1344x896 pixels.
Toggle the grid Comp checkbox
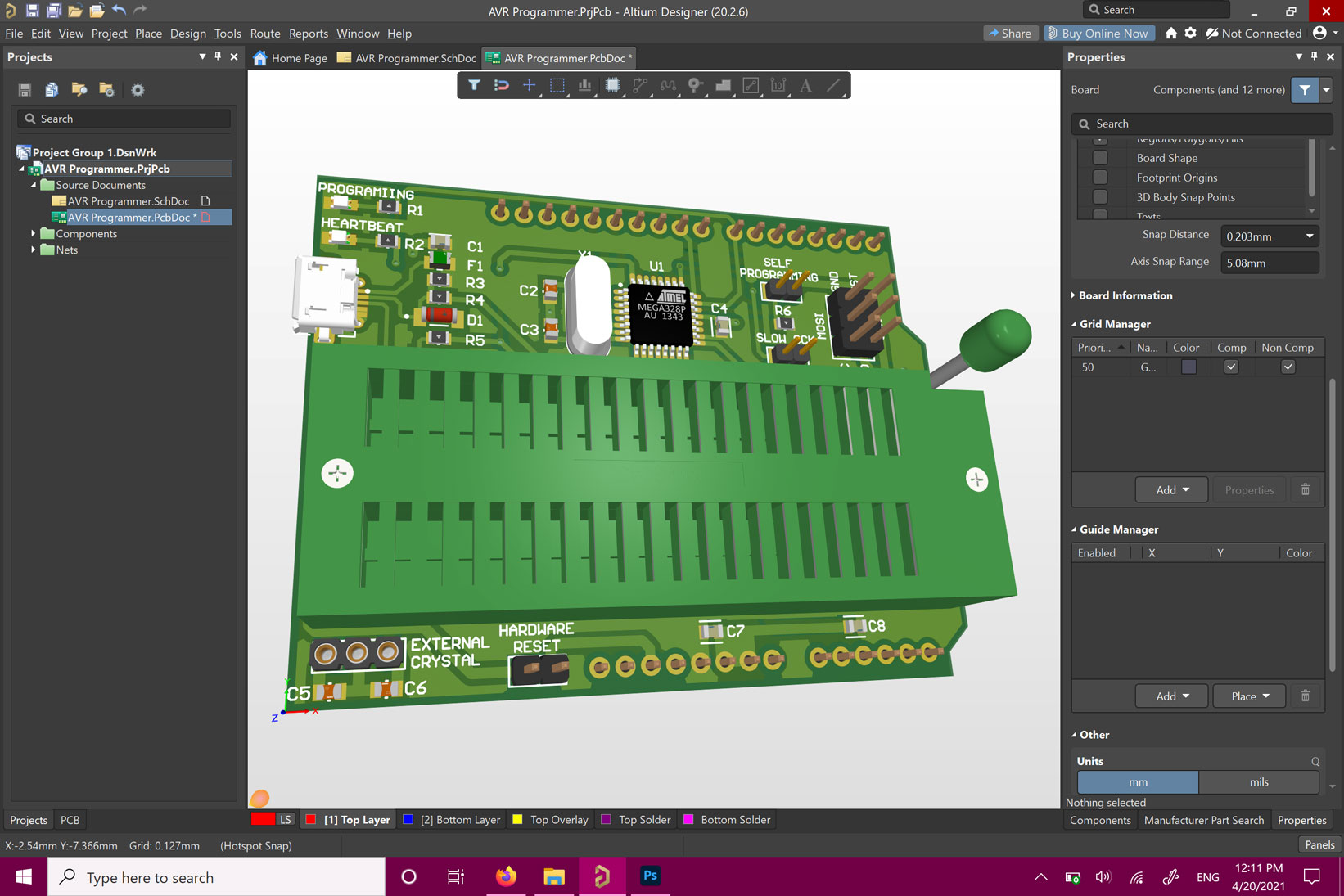(1230, 367)
